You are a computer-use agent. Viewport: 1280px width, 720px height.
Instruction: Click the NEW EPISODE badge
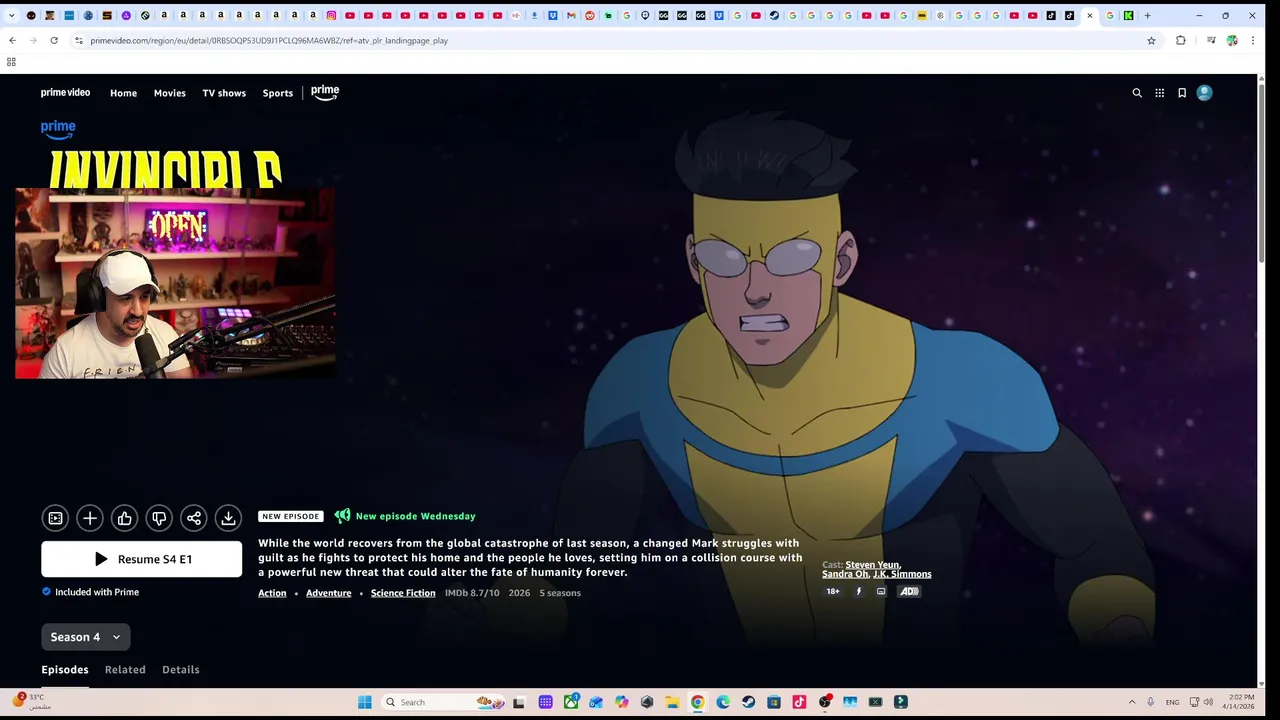click(291, 516)
